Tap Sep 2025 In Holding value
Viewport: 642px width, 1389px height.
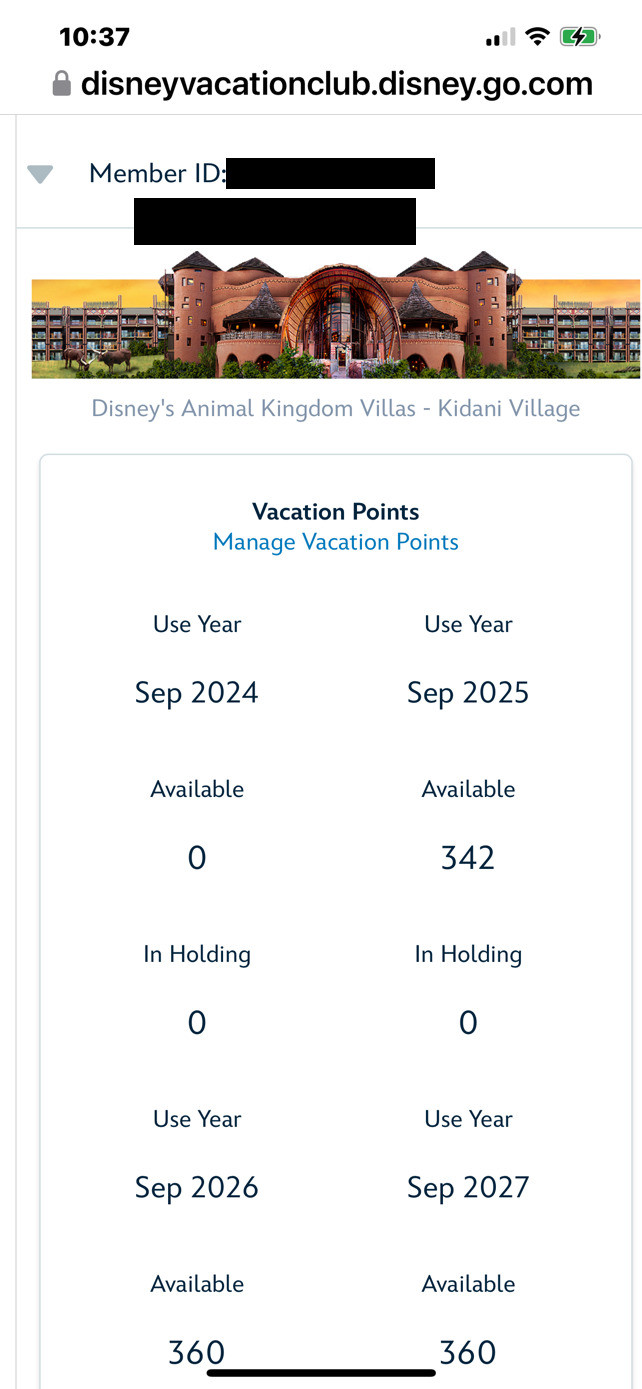pyautogui.click(x=468, y=1023)
